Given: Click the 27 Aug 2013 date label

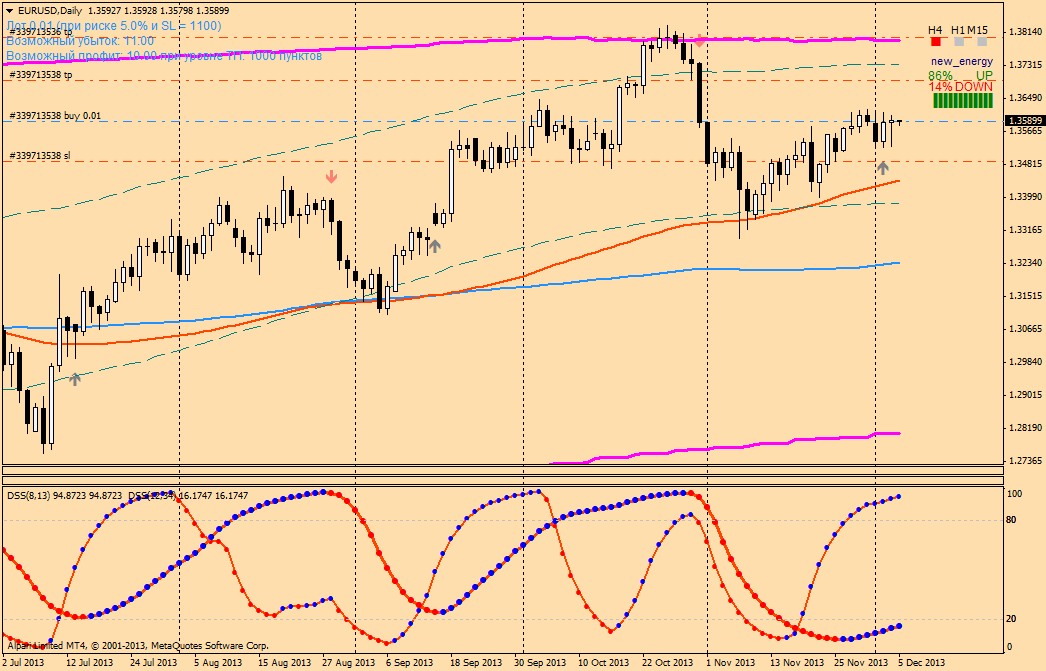Looking at the screenshot, I should pos(348,662).
